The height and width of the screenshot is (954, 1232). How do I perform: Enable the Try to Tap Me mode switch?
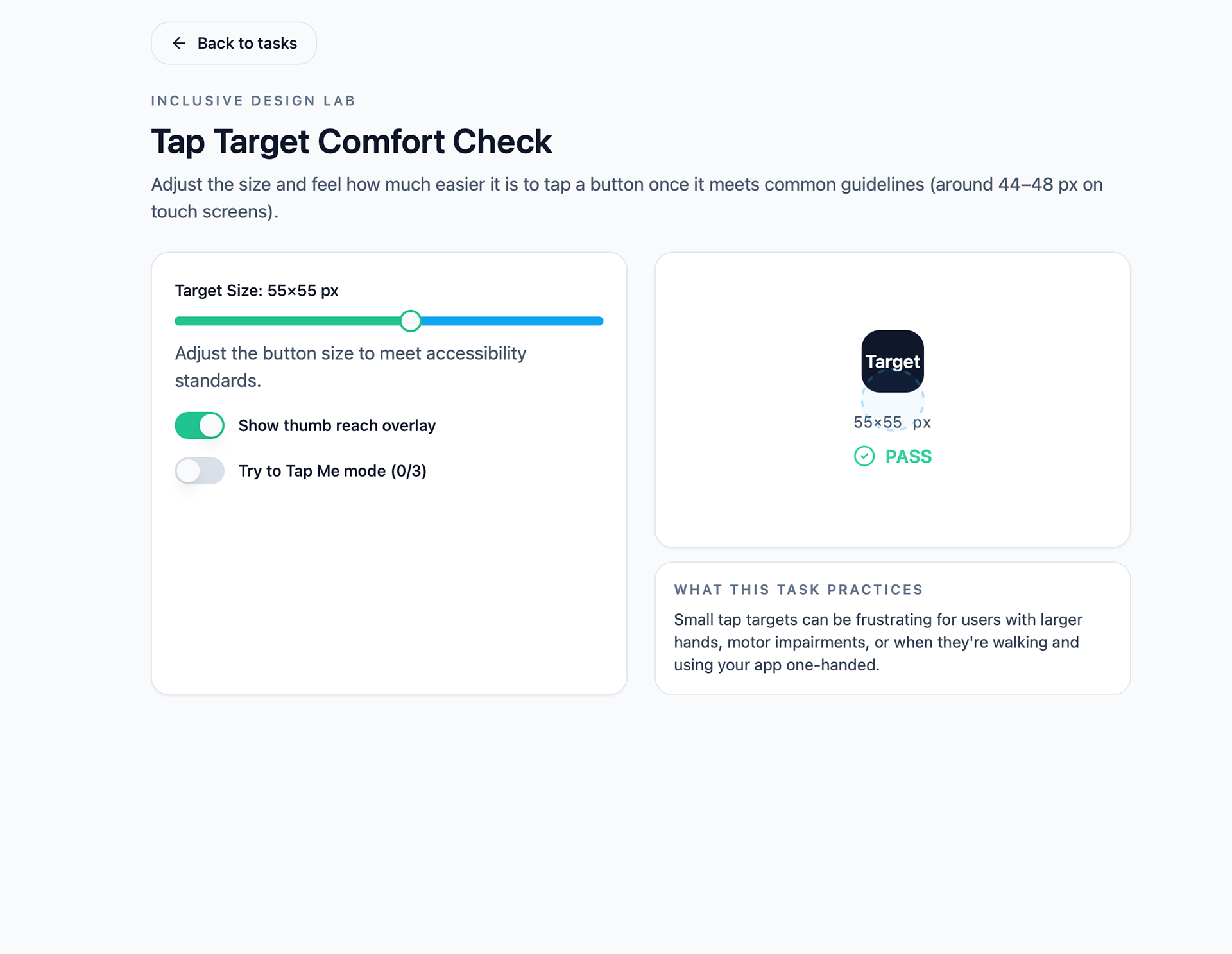(x=200, y=471)
